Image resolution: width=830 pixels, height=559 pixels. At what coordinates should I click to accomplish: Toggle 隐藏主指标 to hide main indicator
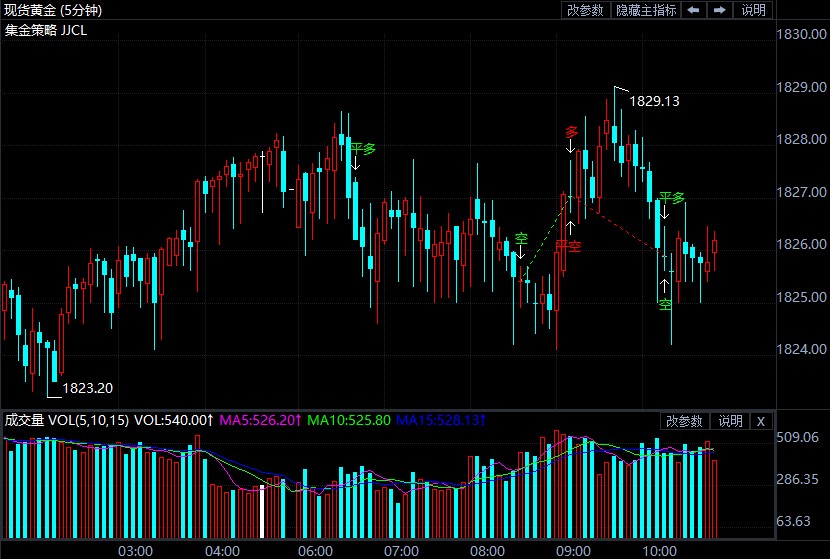646,10
